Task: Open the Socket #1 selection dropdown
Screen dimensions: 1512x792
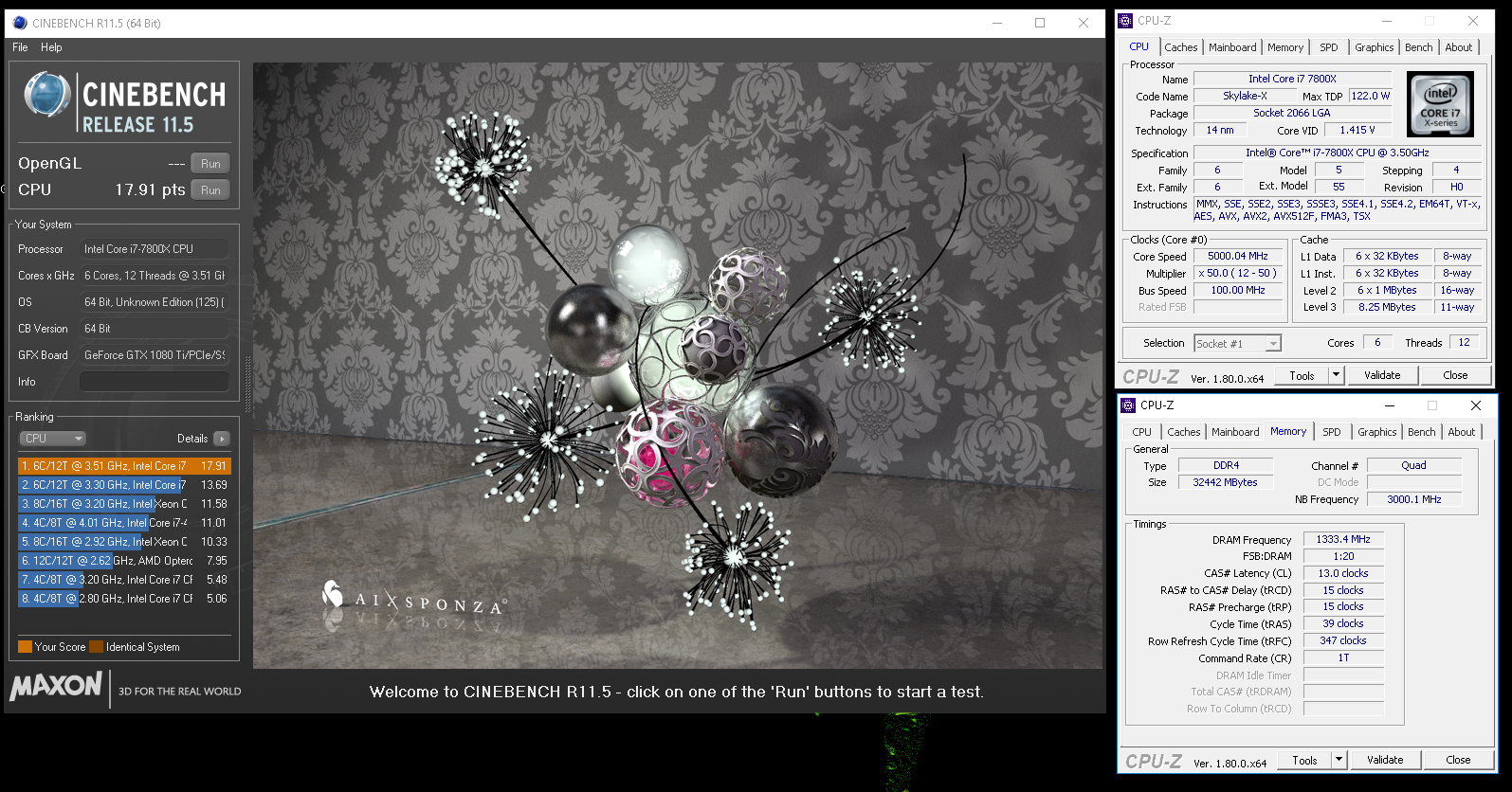Action: point(1237,344)
